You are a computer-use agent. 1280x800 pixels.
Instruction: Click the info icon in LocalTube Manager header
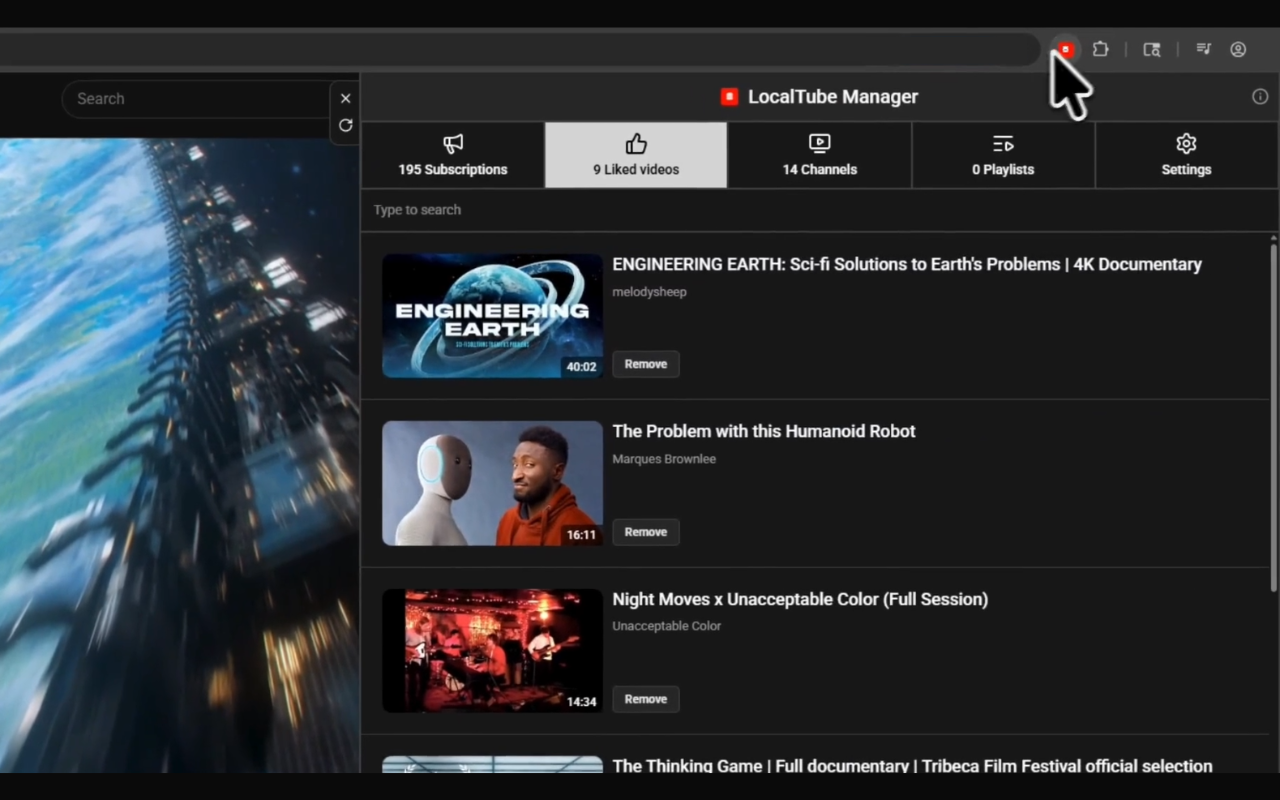pos(1260,97)
